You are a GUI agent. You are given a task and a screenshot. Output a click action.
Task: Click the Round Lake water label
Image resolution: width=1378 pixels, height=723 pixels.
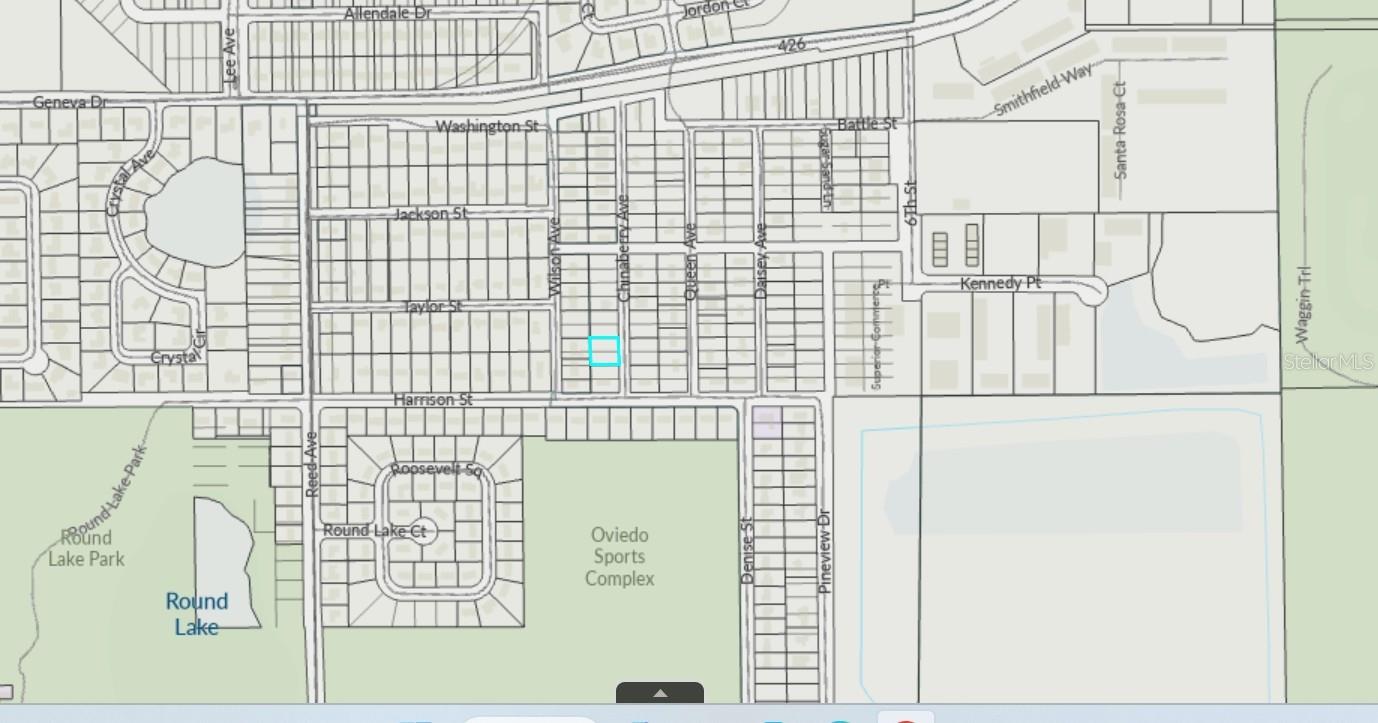[x=196, y=613]
